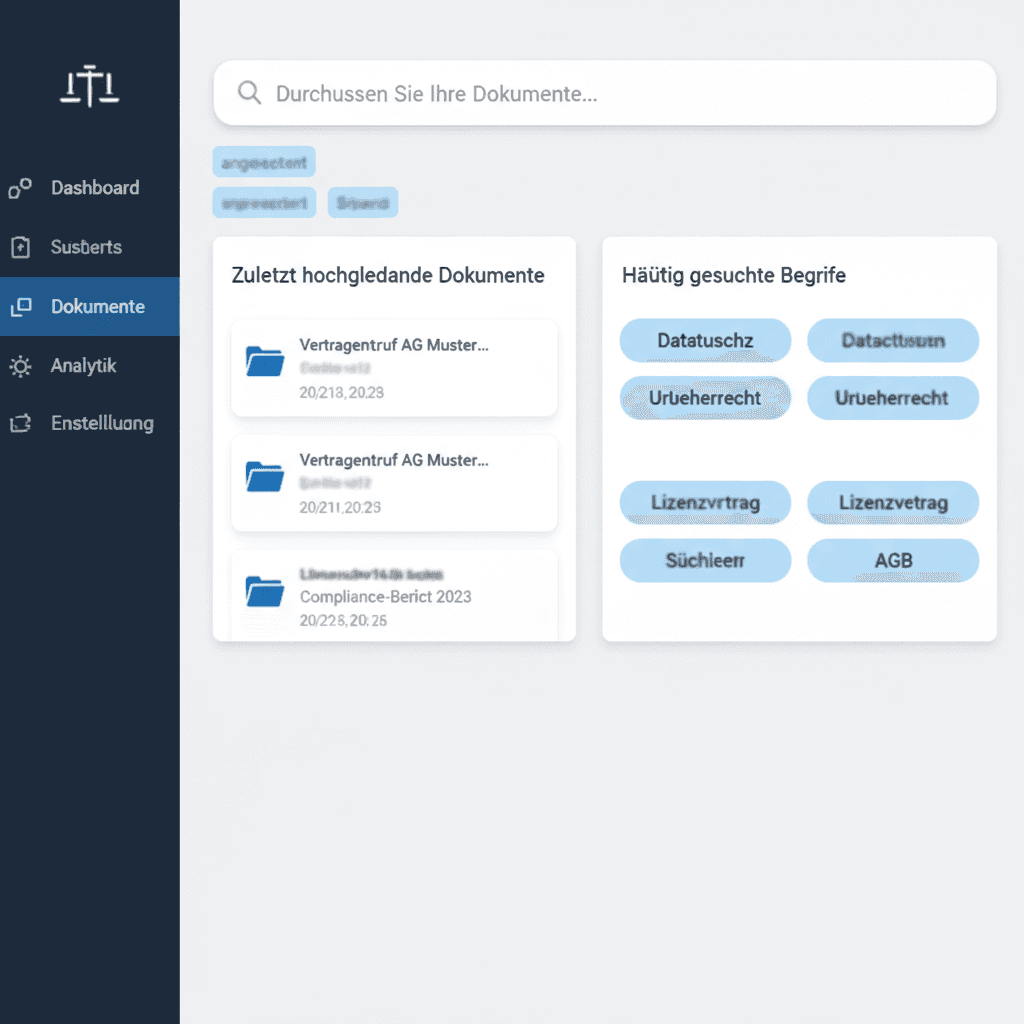The height and width of the screenshot is (1024, 1024).
Task: Click folder icon dated 20/213,20:23
Action: (264, 361)
